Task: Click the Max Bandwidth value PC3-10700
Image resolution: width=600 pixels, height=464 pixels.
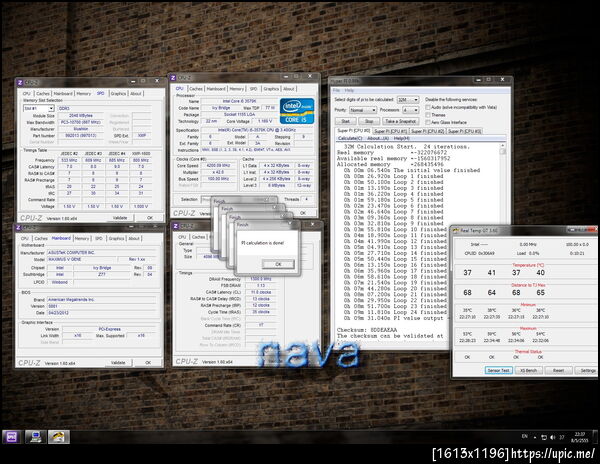Action: click(81, 122)
